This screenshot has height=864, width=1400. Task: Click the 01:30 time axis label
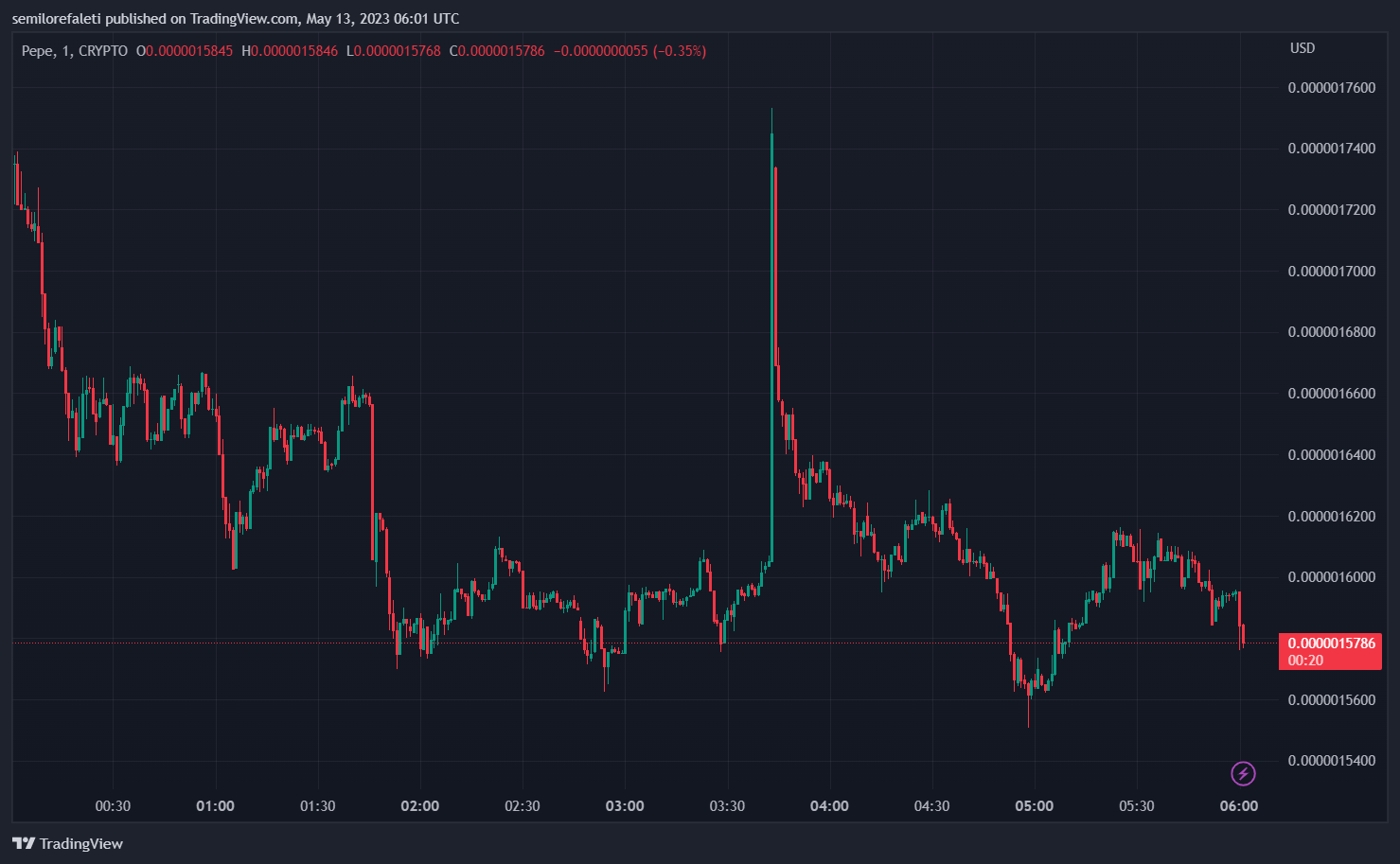point(317,806)
